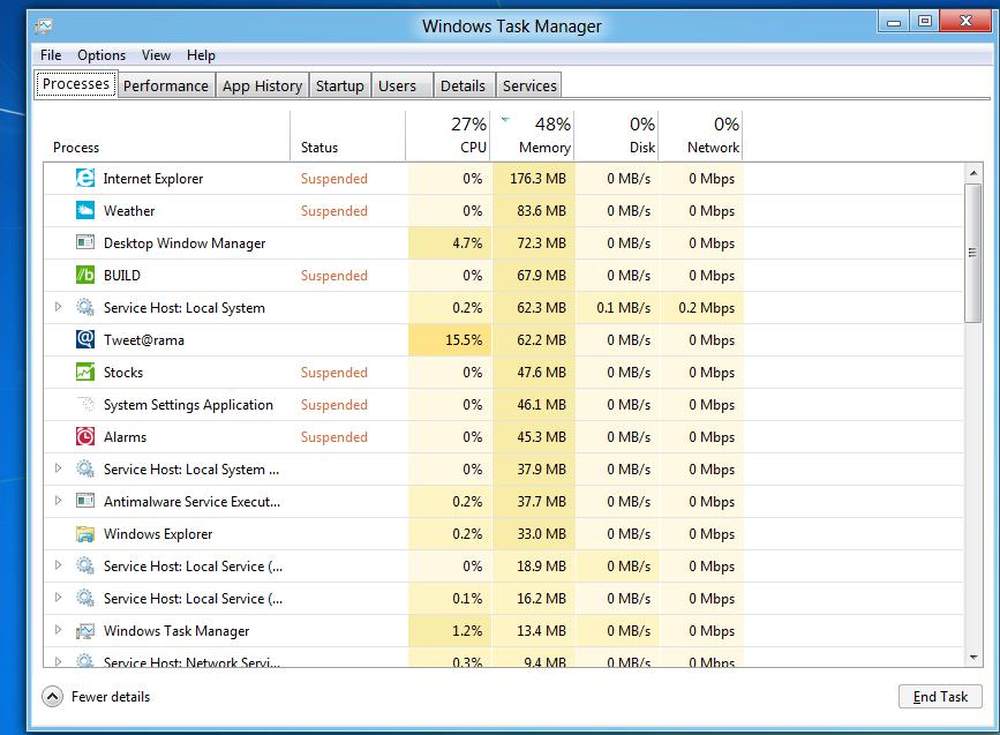Sort by the CPU column header

(448, 135)
